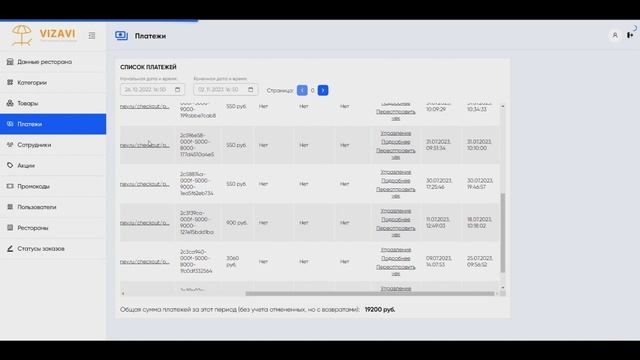Click the 19200 руб. total sum
The image size is (640, 360).
click(x=380, y=310)
